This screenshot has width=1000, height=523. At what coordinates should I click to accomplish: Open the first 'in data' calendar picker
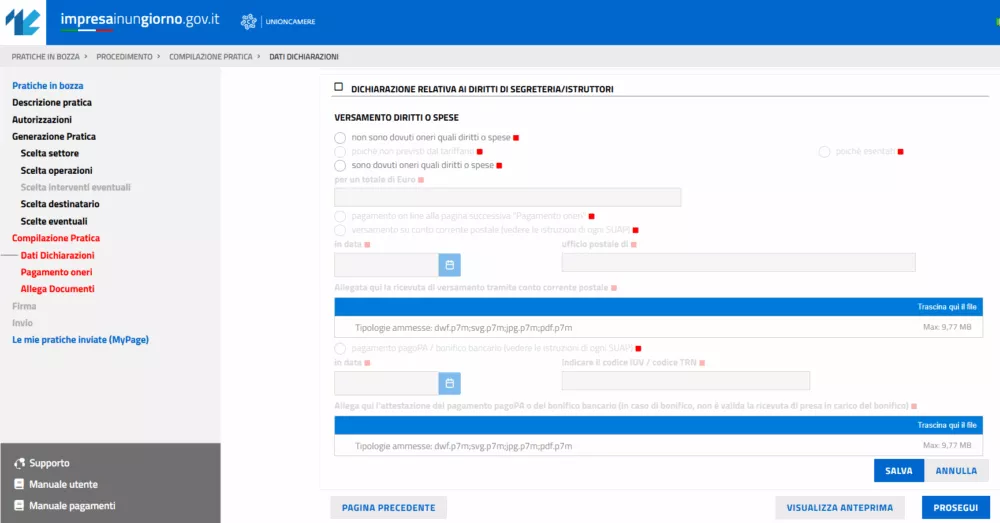tap(449, 265)
